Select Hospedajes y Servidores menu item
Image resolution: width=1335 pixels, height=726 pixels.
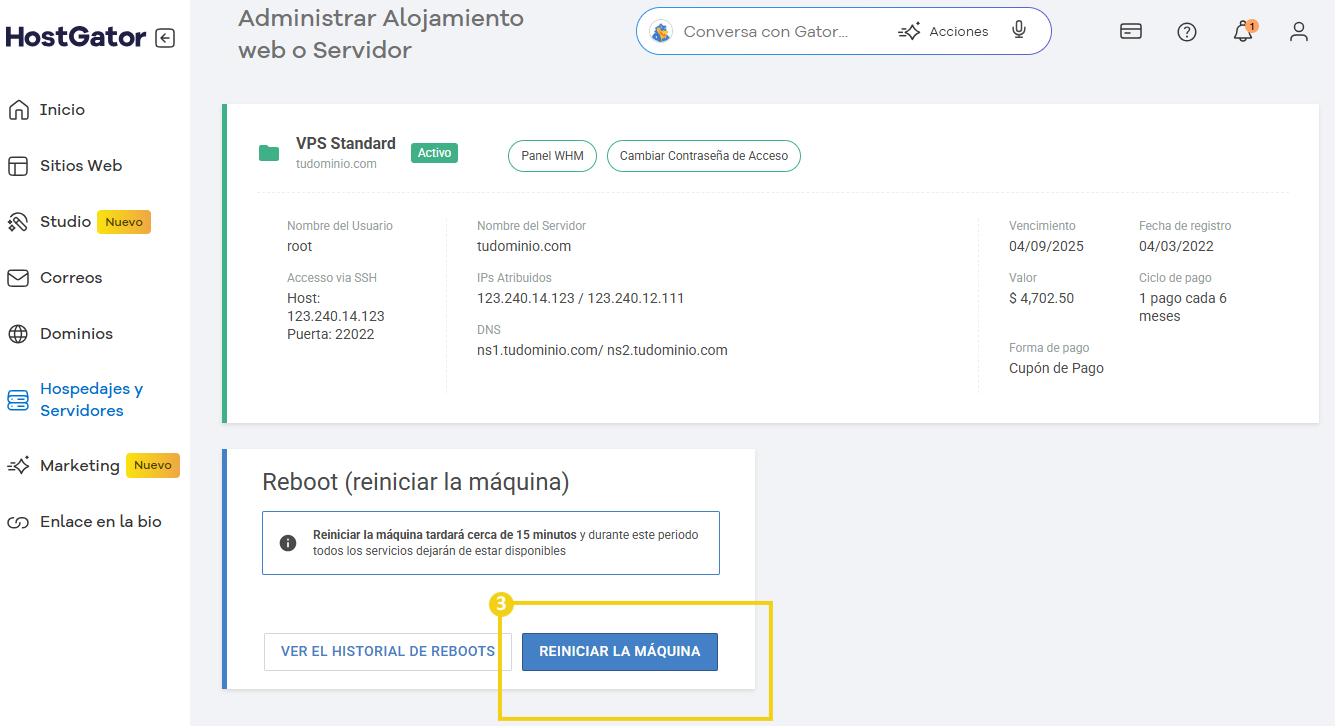click(91, 400)
